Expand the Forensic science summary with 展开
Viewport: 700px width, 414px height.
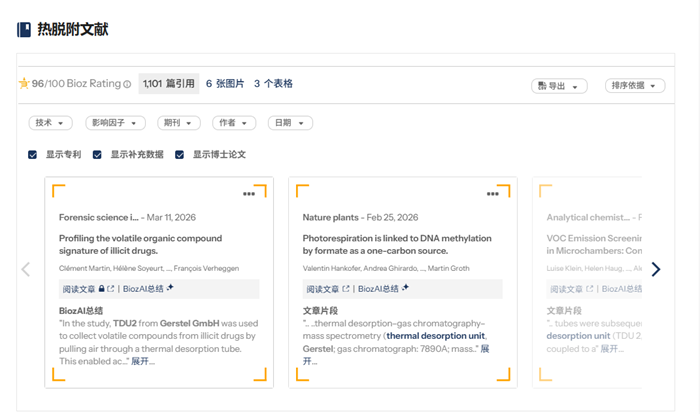click(143, 361)
